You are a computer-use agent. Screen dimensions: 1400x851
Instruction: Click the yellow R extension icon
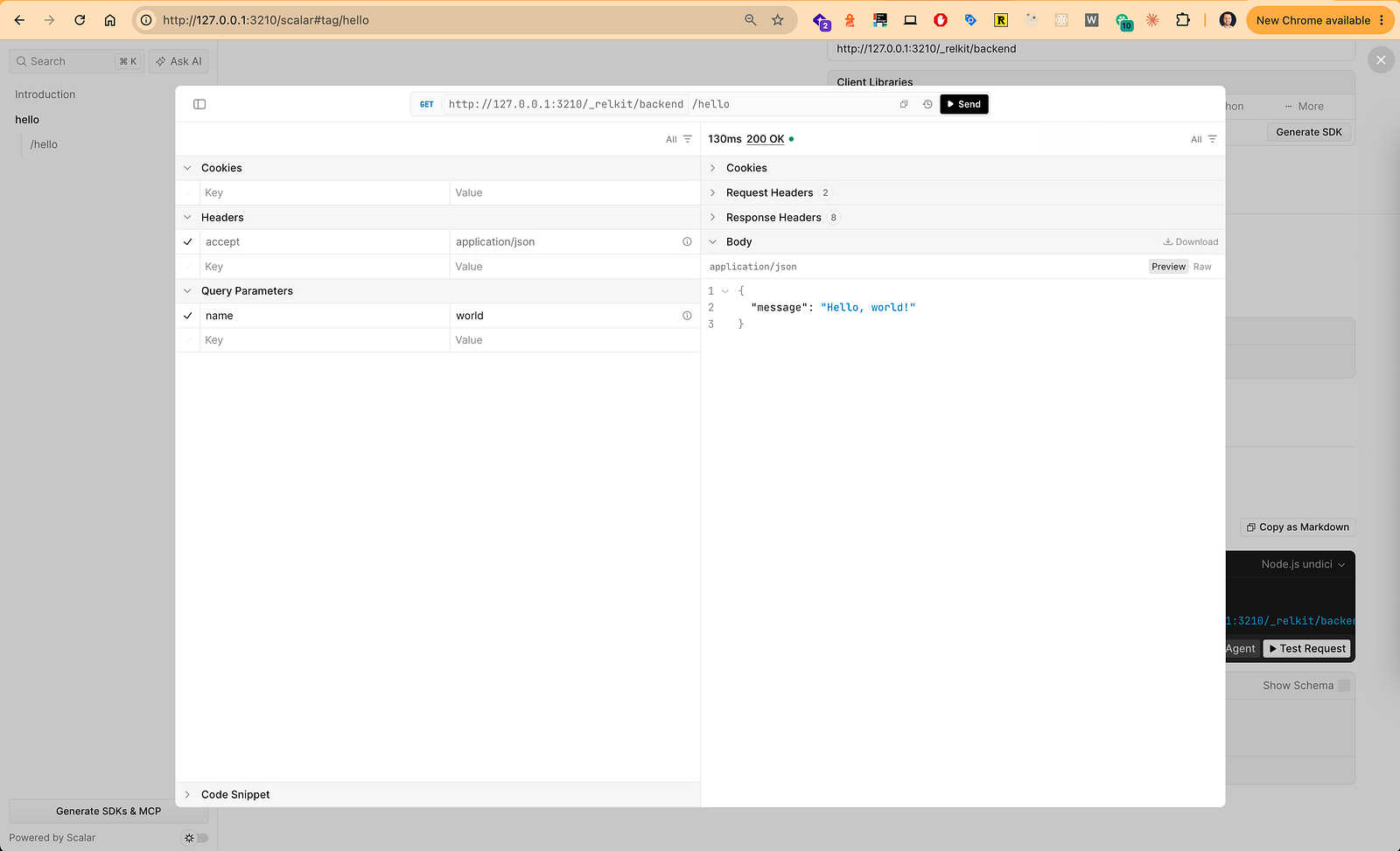[x=1001, y=20]
